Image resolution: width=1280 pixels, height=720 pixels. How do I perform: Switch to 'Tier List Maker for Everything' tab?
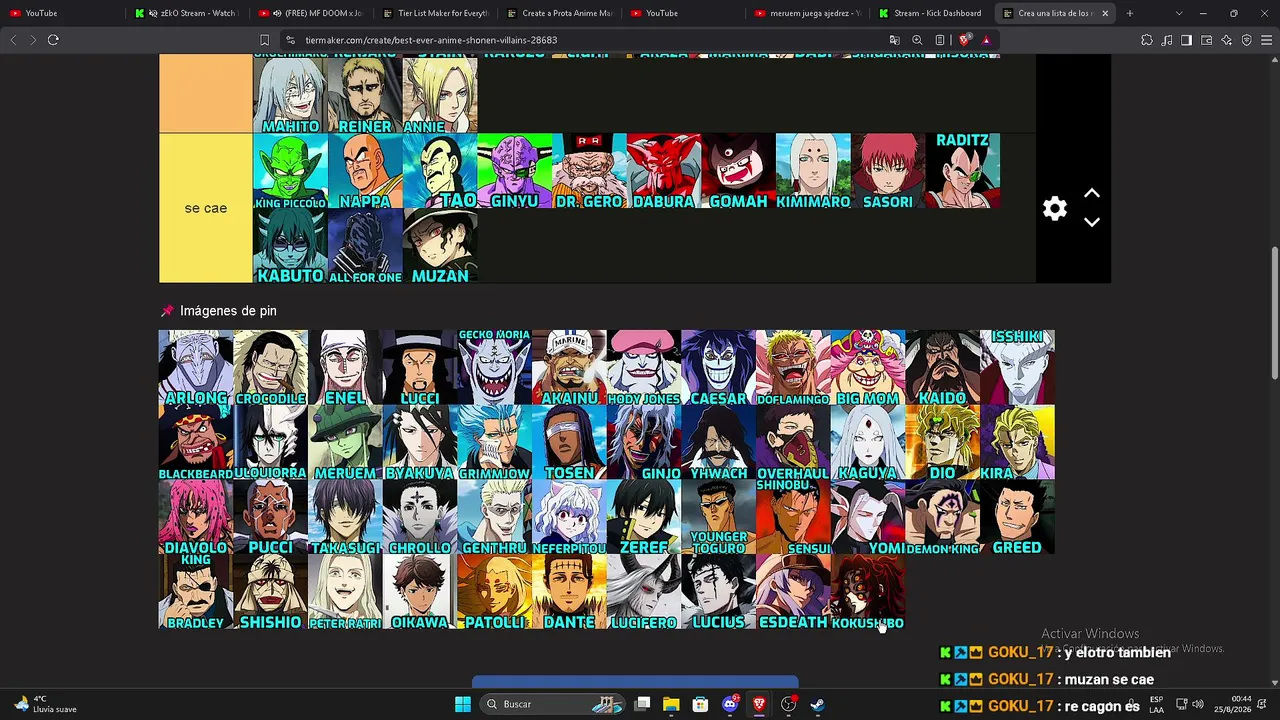tap(435, 13)
